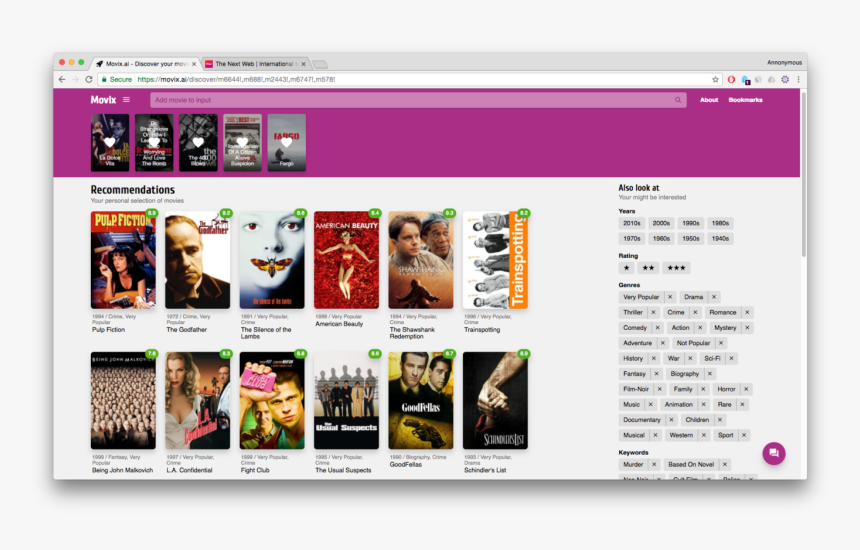Open The Silence of the Lambs poster

click(x=272, y=260)
